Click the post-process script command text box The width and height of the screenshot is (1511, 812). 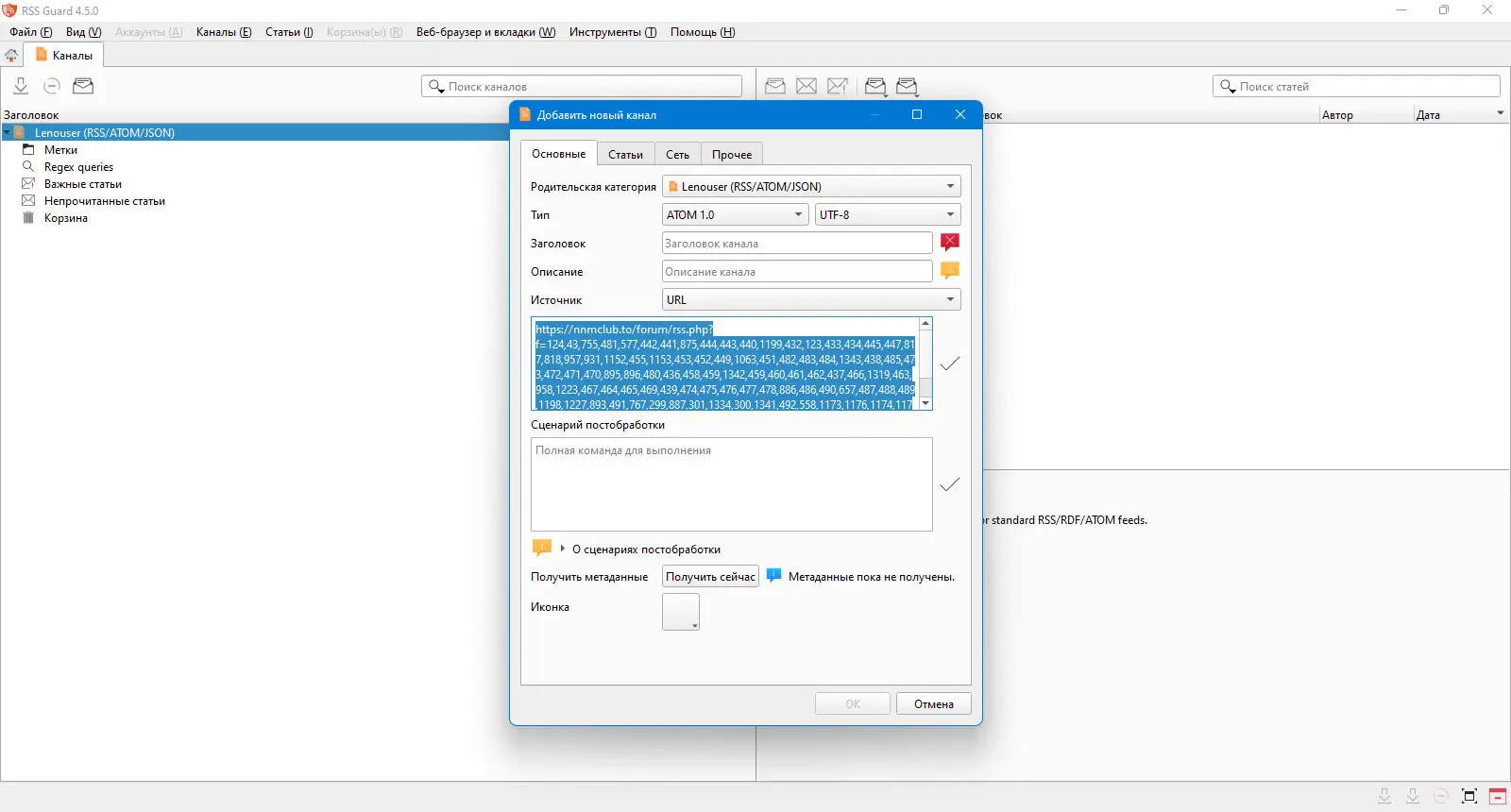(732, 483)
